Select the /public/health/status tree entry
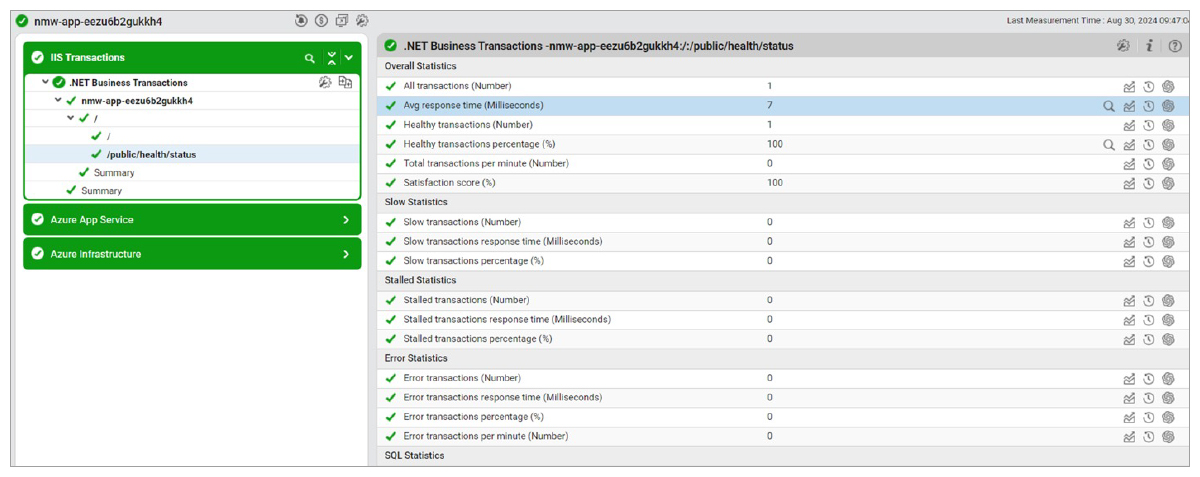Image resolution: width=1200 pixels, height=477 pixels. click(151, 155)
